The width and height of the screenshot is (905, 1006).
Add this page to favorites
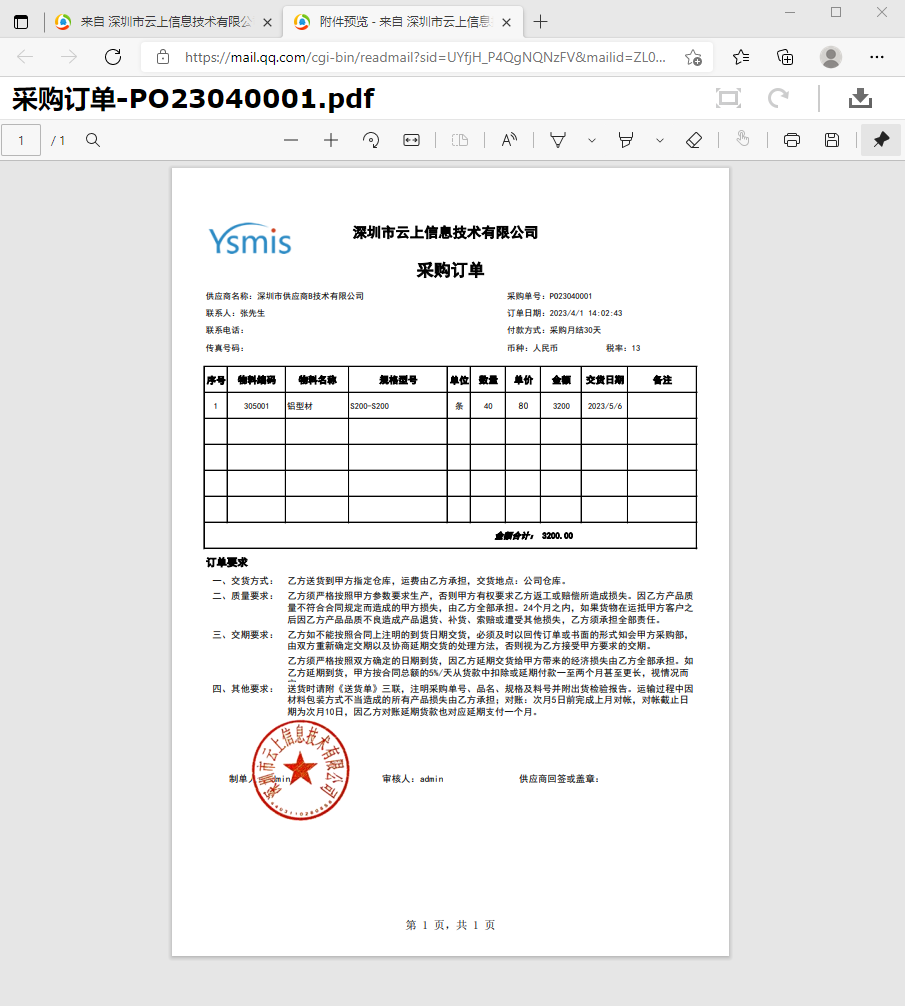[693, 57]
